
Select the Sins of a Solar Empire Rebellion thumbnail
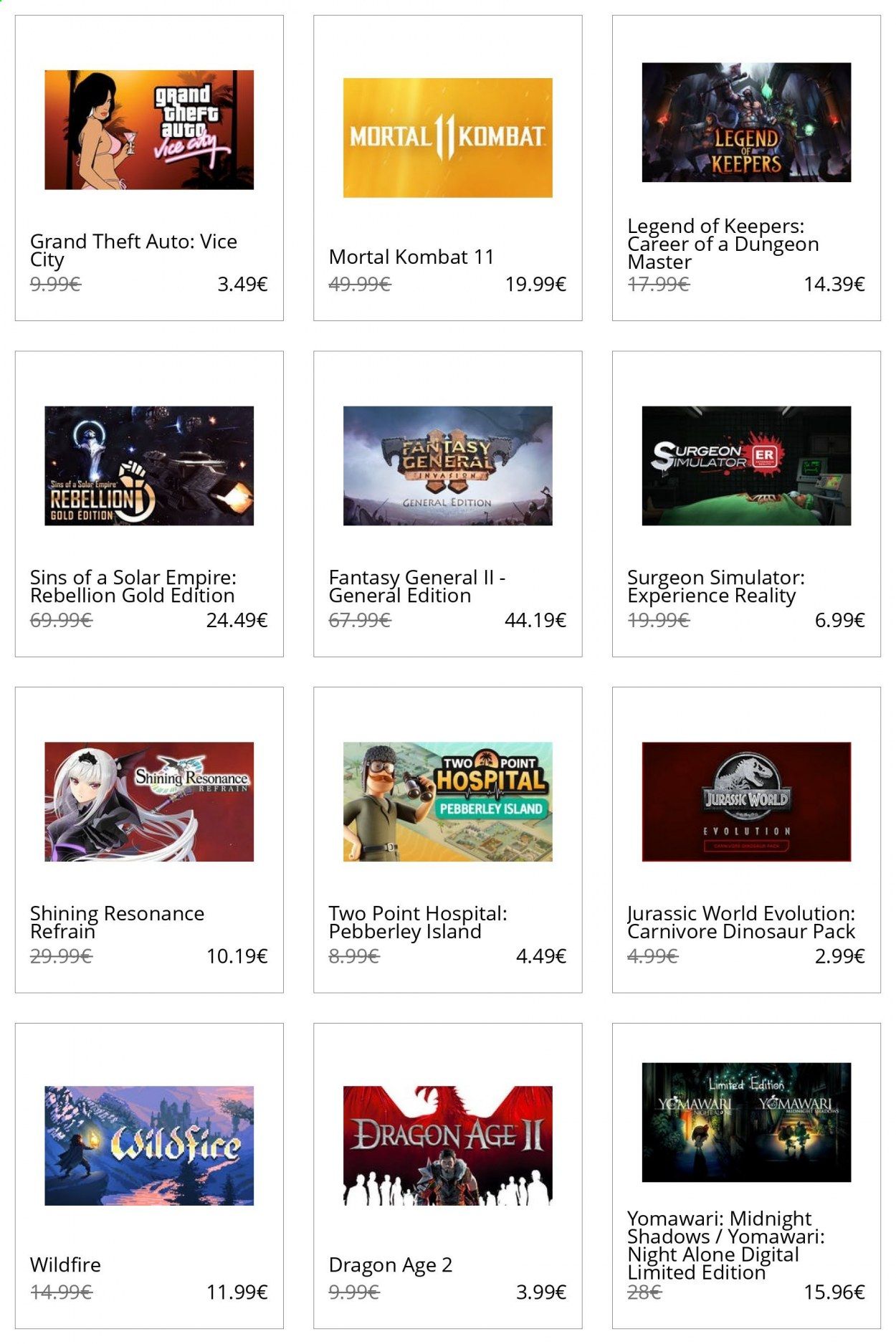click(x=149, y=466)
